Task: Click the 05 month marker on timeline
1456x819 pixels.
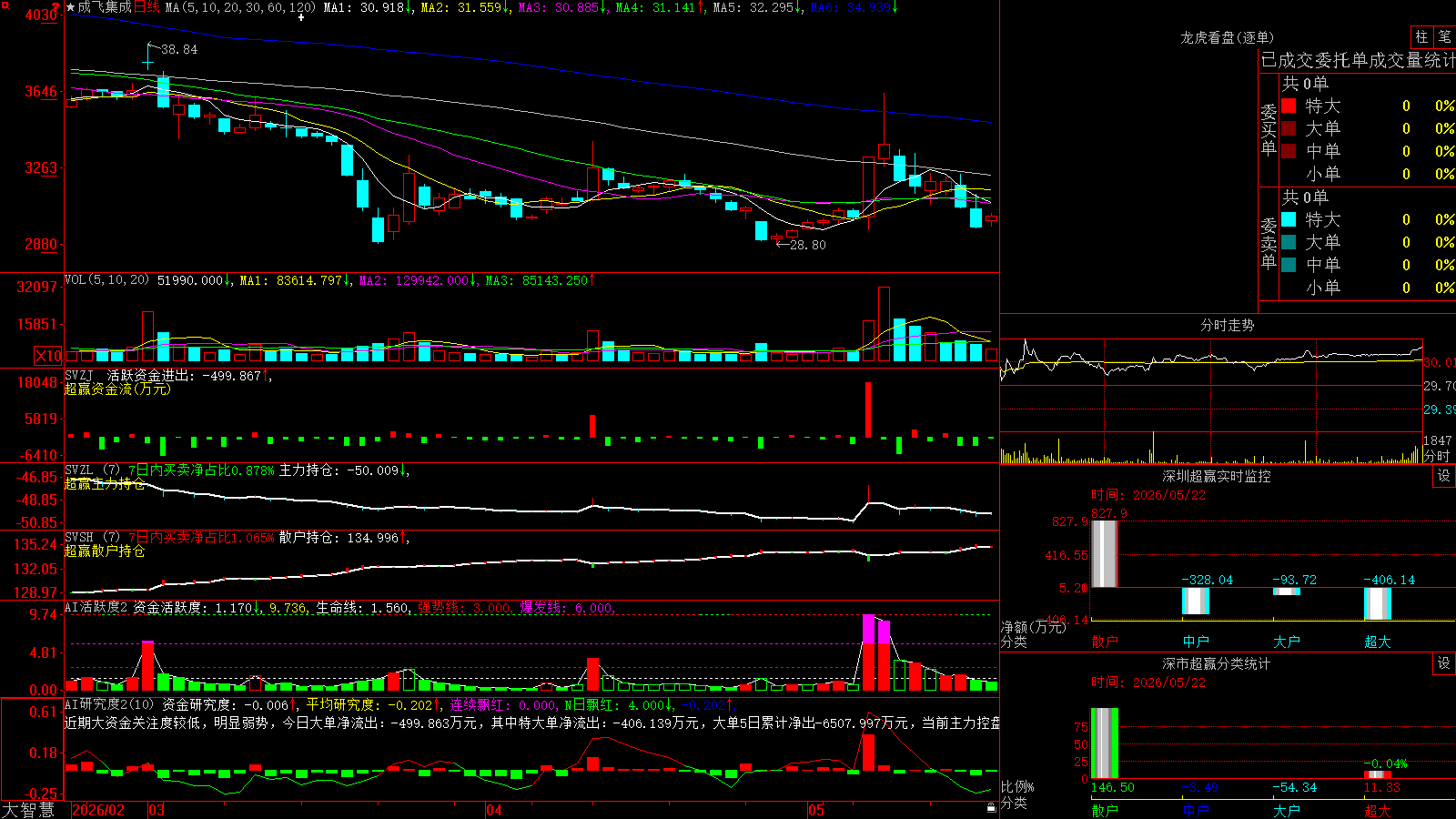Action: [816, 810]
